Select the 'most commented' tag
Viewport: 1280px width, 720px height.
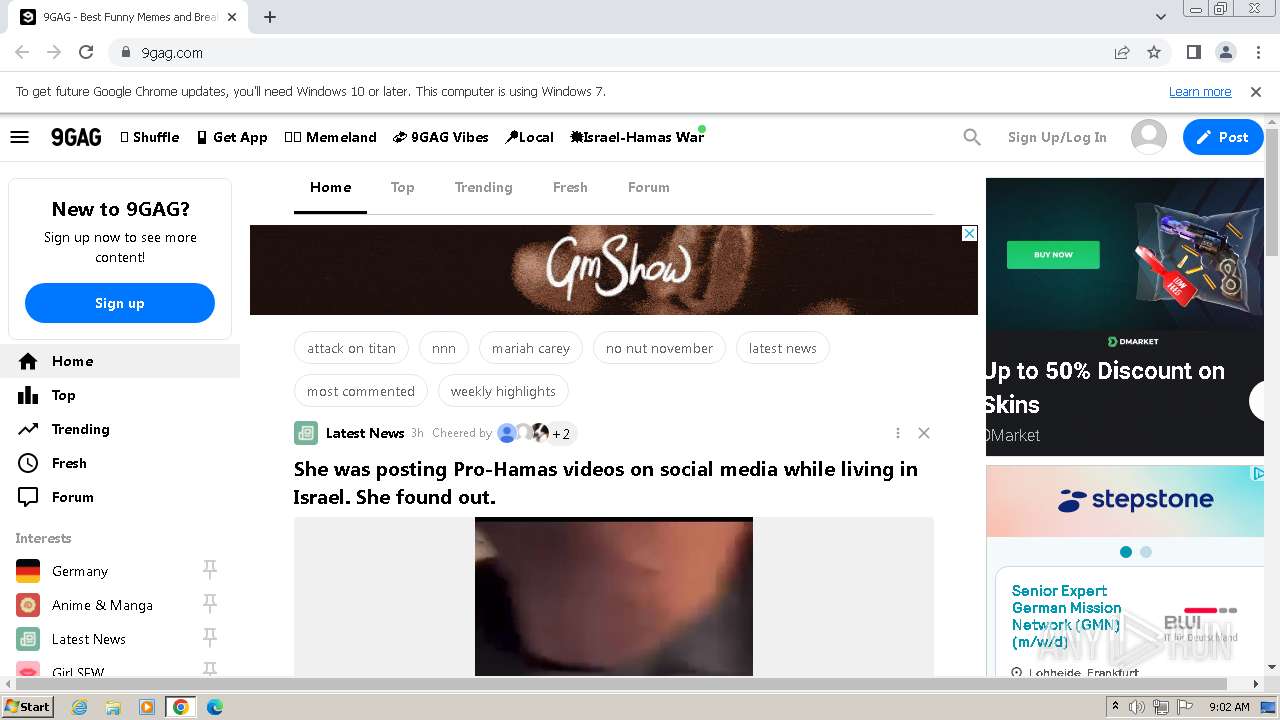[x=361, y=391]
